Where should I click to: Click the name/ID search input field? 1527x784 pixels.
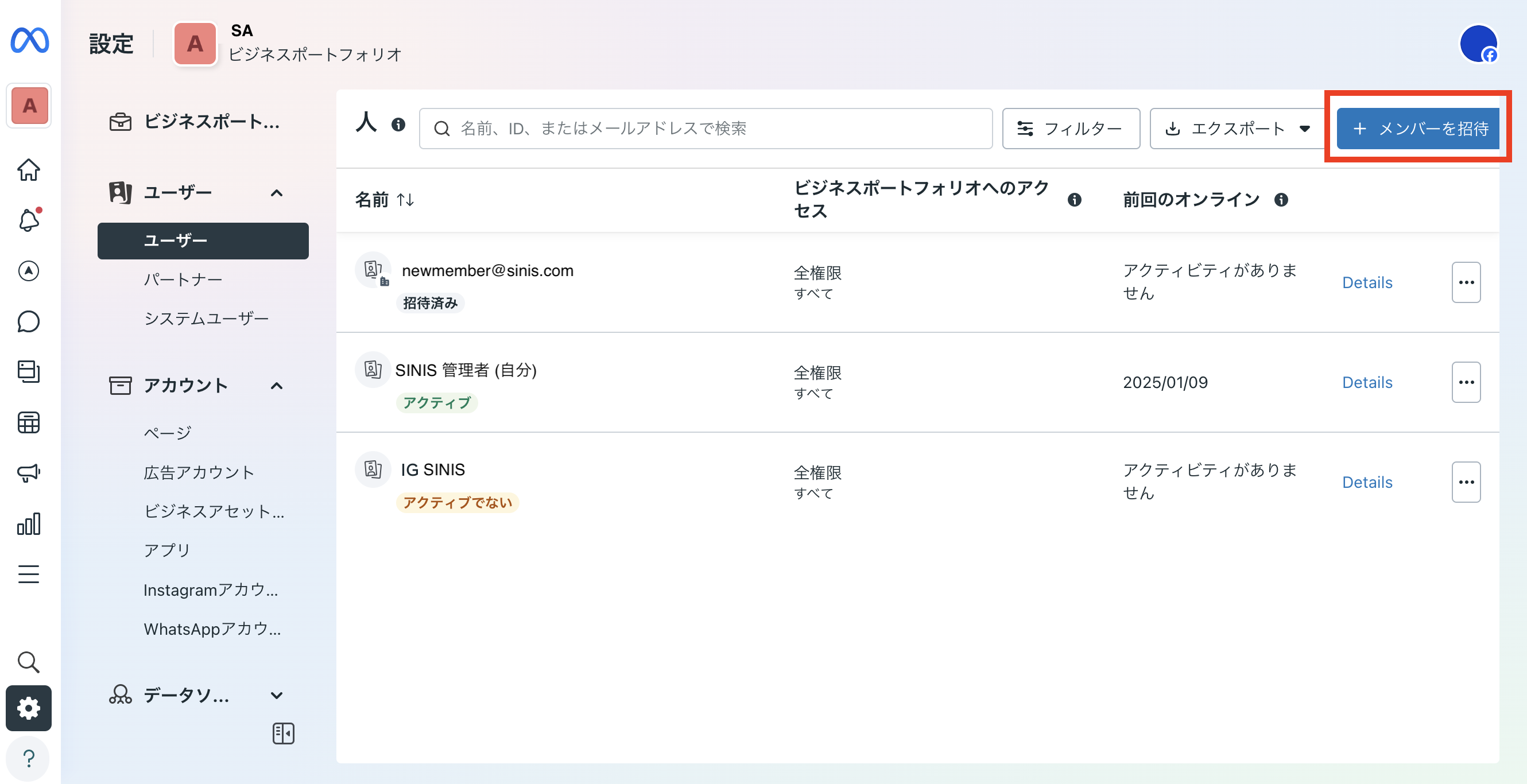tap(706, 129)
